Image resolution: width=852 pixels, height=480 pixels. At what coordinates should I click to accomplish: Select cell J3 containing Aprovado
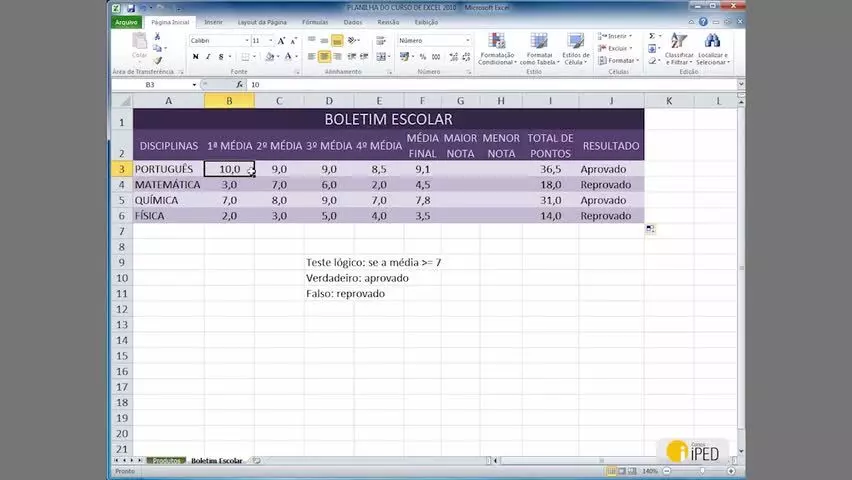(x=611, y=169)
